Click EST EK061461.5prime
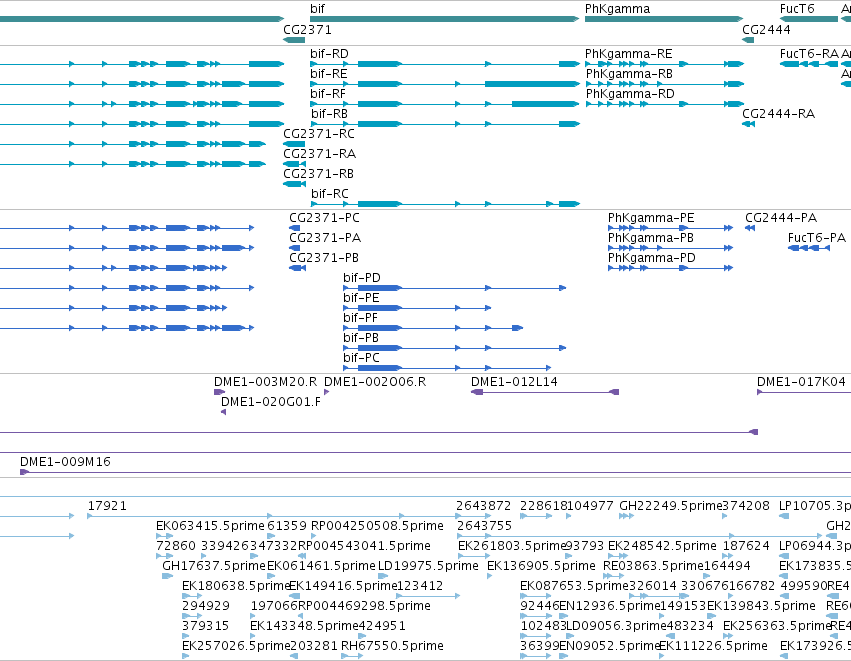 pyautogui.click(x=271, y=576)
